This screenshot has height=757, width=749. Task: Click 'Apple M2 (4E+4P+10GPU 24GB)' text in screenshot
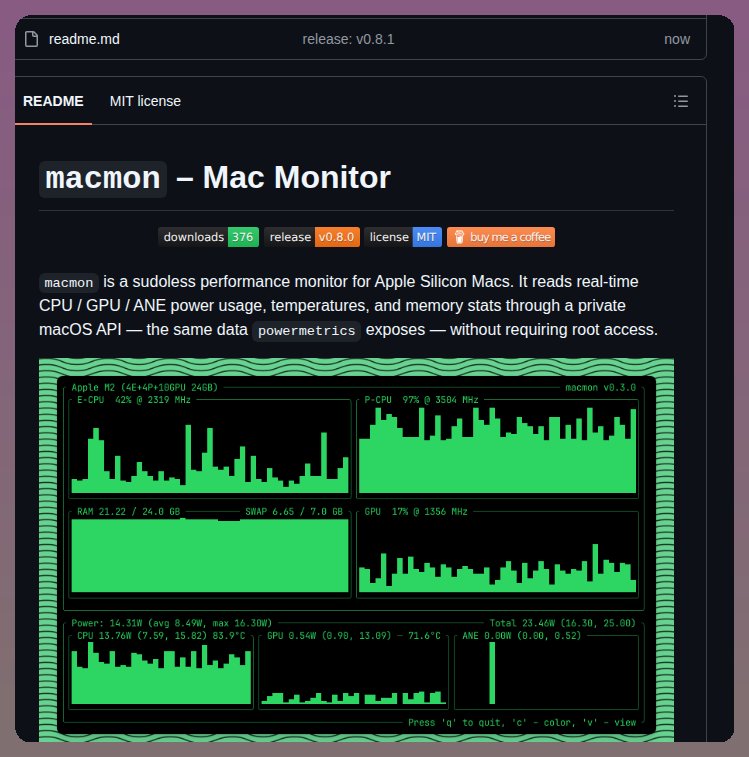pyautogui.click(x=144, y=387)
